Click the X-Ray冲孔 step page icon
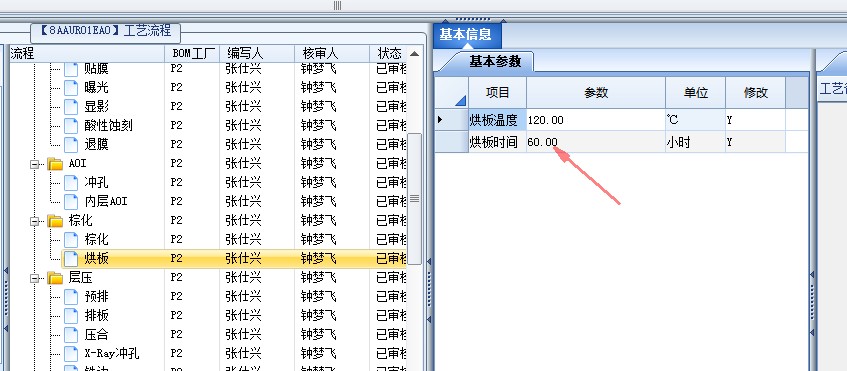 click(71, 354)
